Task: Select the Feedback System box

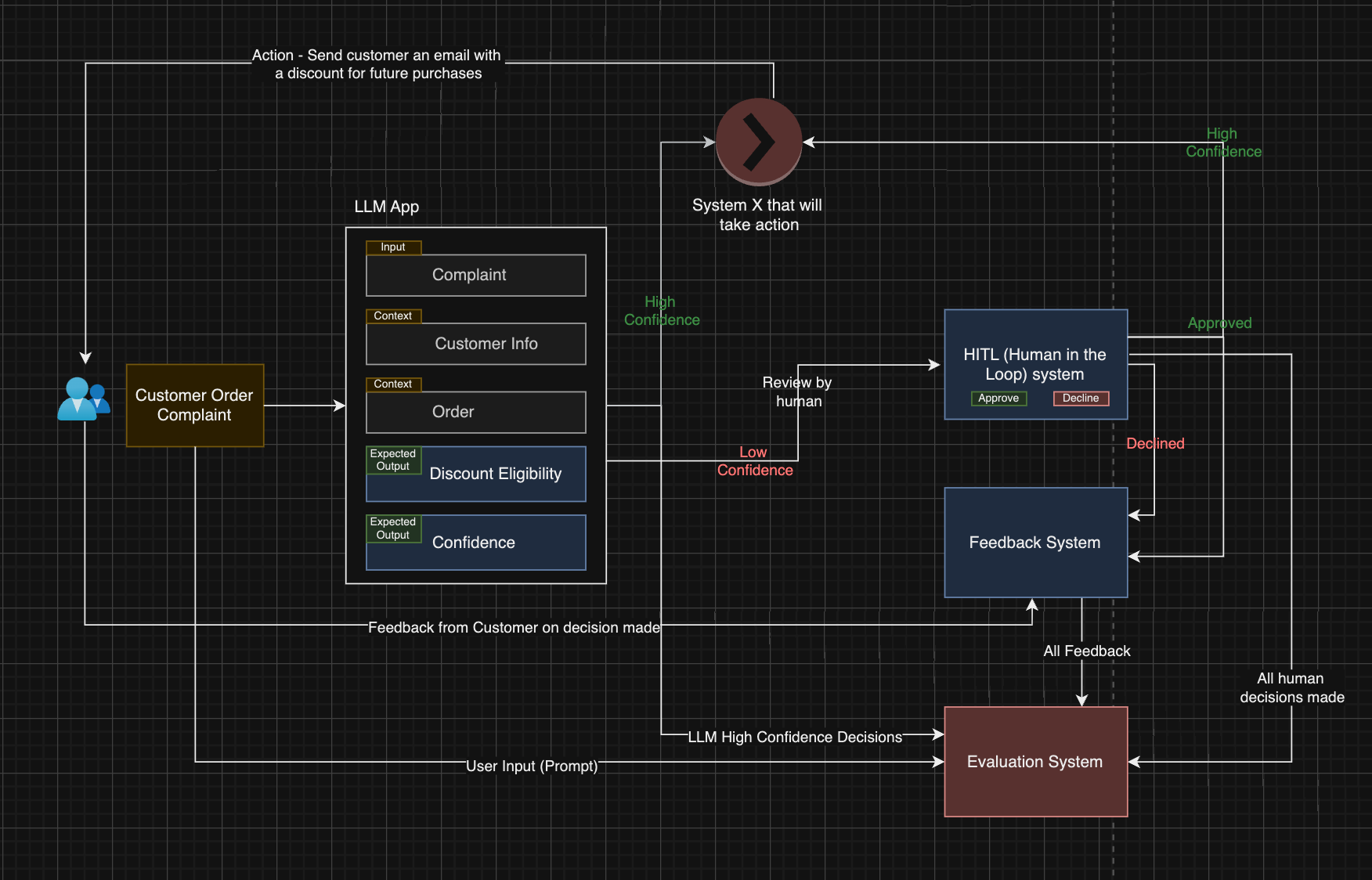Action: [1035, 542]
